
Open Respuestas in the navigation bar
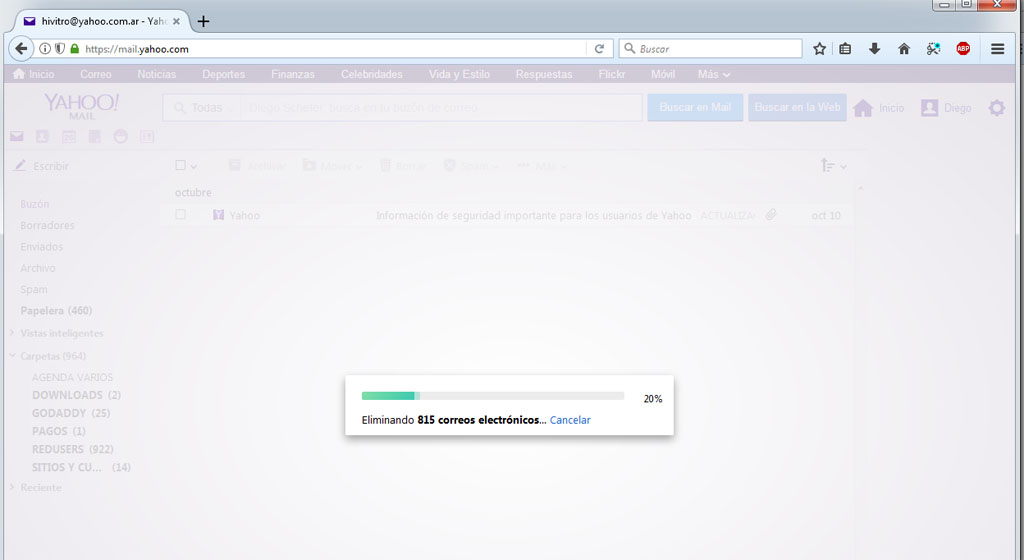point(543,74)
